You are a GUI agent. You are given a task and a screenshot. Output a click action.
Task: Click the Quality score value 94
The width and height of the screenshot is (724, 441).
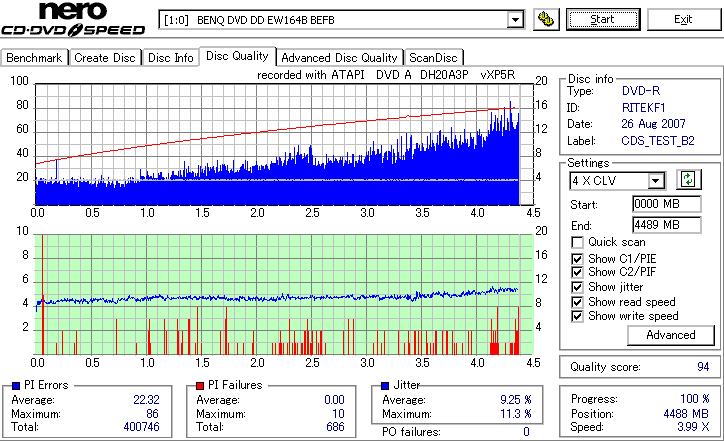pyautogui.click(x=703, y=367)
